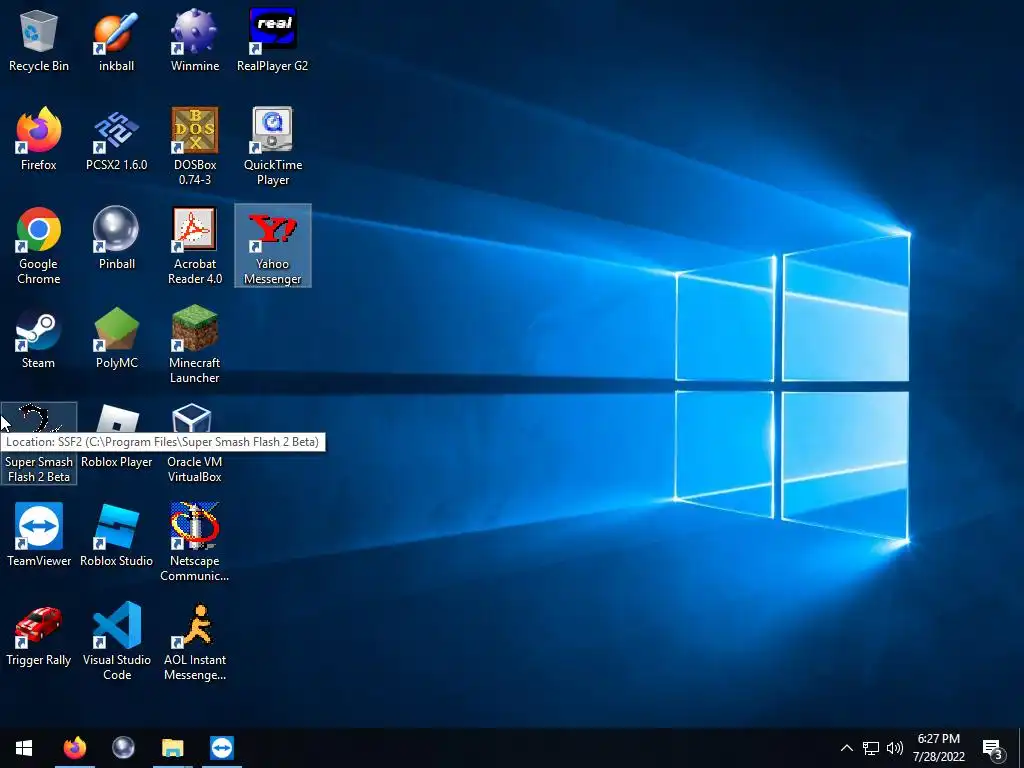Click the Roblox Player shortcut
The height and width of the screenshot is (768, 1024).
point(116,437)
